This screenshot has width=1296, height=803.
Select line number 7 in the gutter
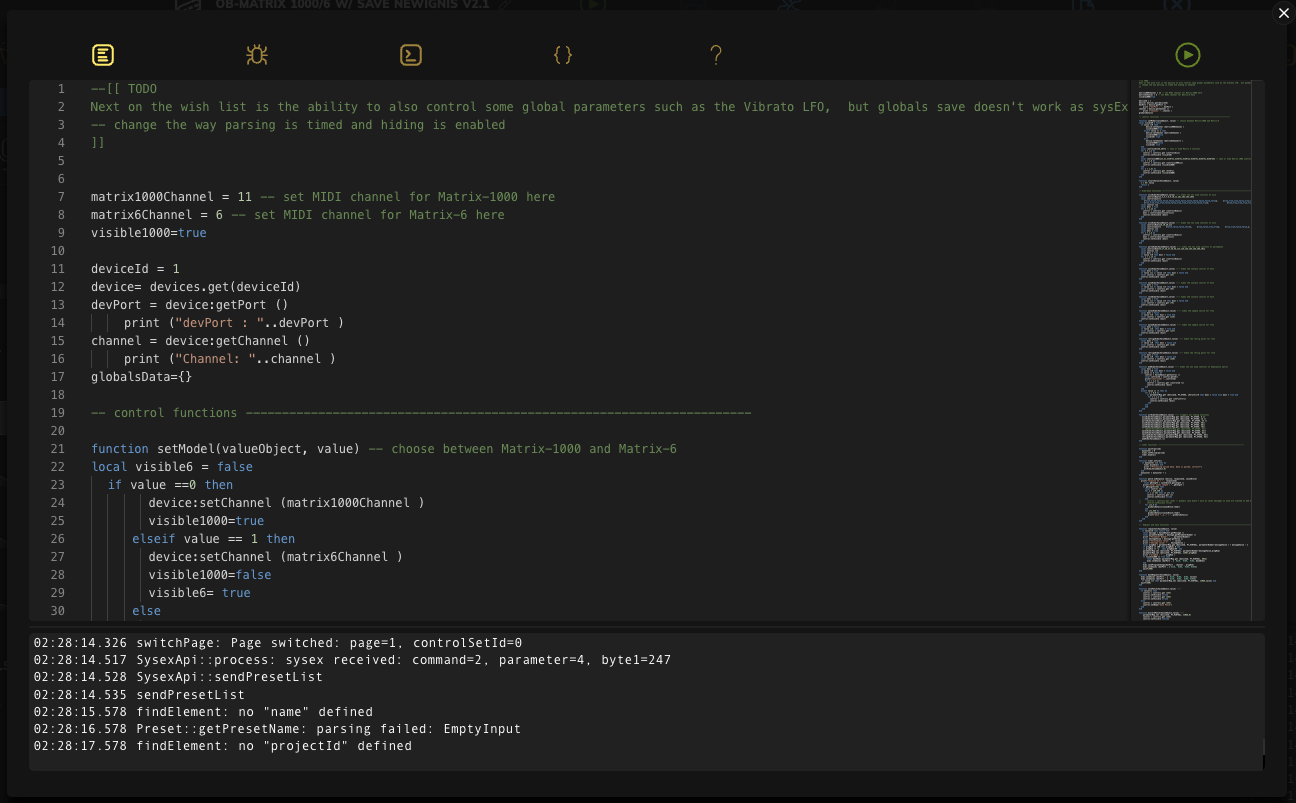[60, 197]
